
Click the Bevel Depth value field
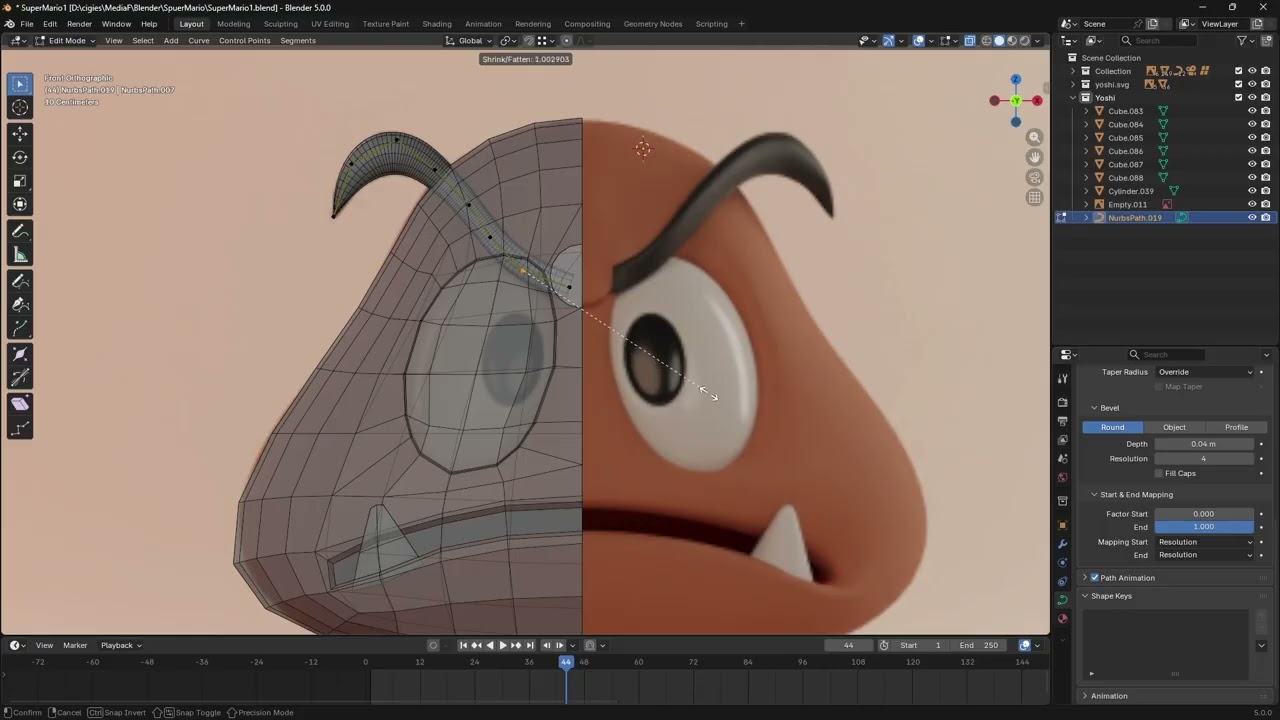coord(1204,444)
